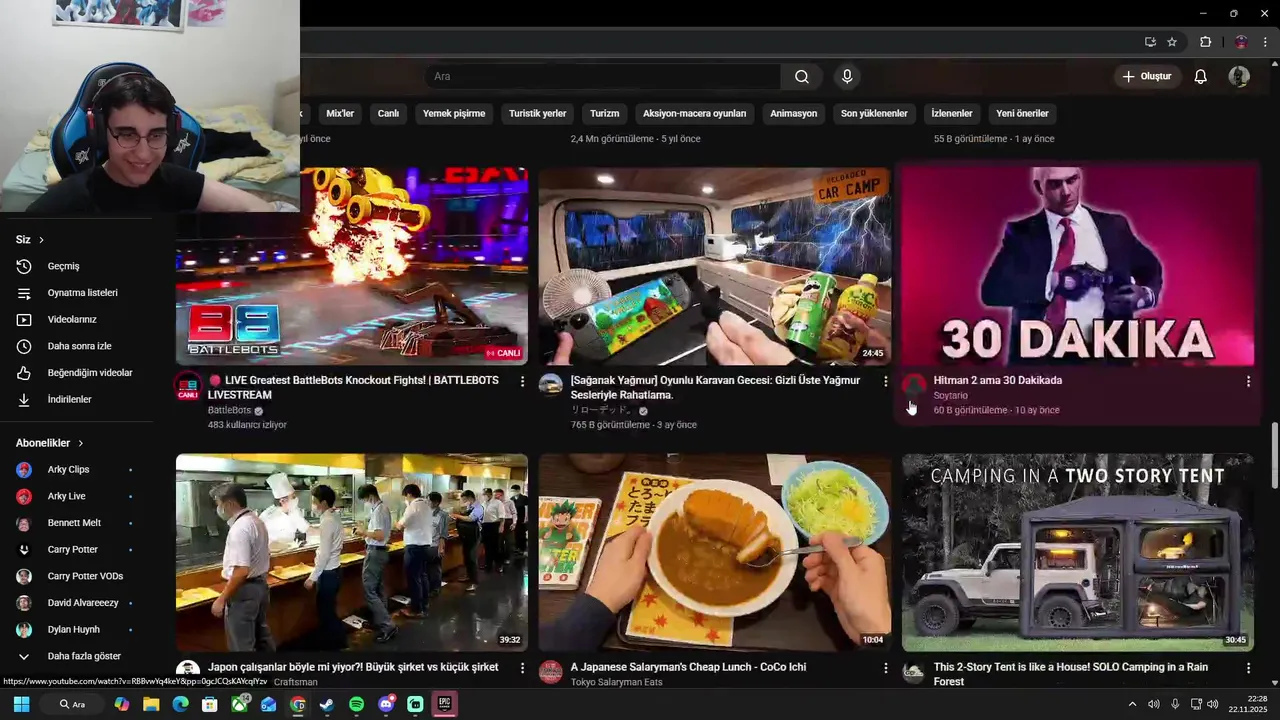
Task: Select the Son yüklenenler filter chip
Action: pyautogui.click(x=874, y=113)
